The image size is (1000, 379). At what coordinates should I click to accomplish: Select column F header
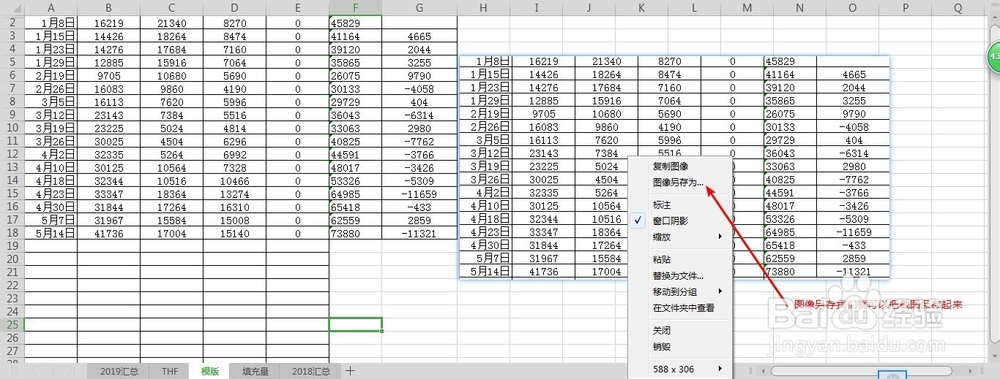(x=355, y=7)
